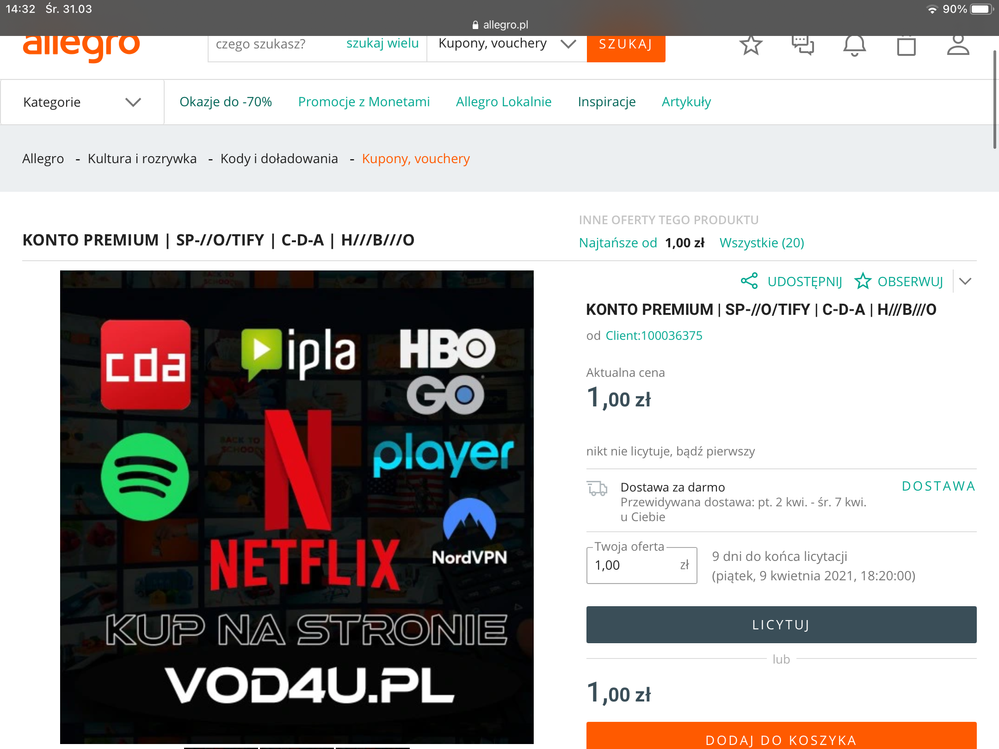Screen dimensions: 999x749
Task: Open the shopping cart icon
Action: click(906, 46)
